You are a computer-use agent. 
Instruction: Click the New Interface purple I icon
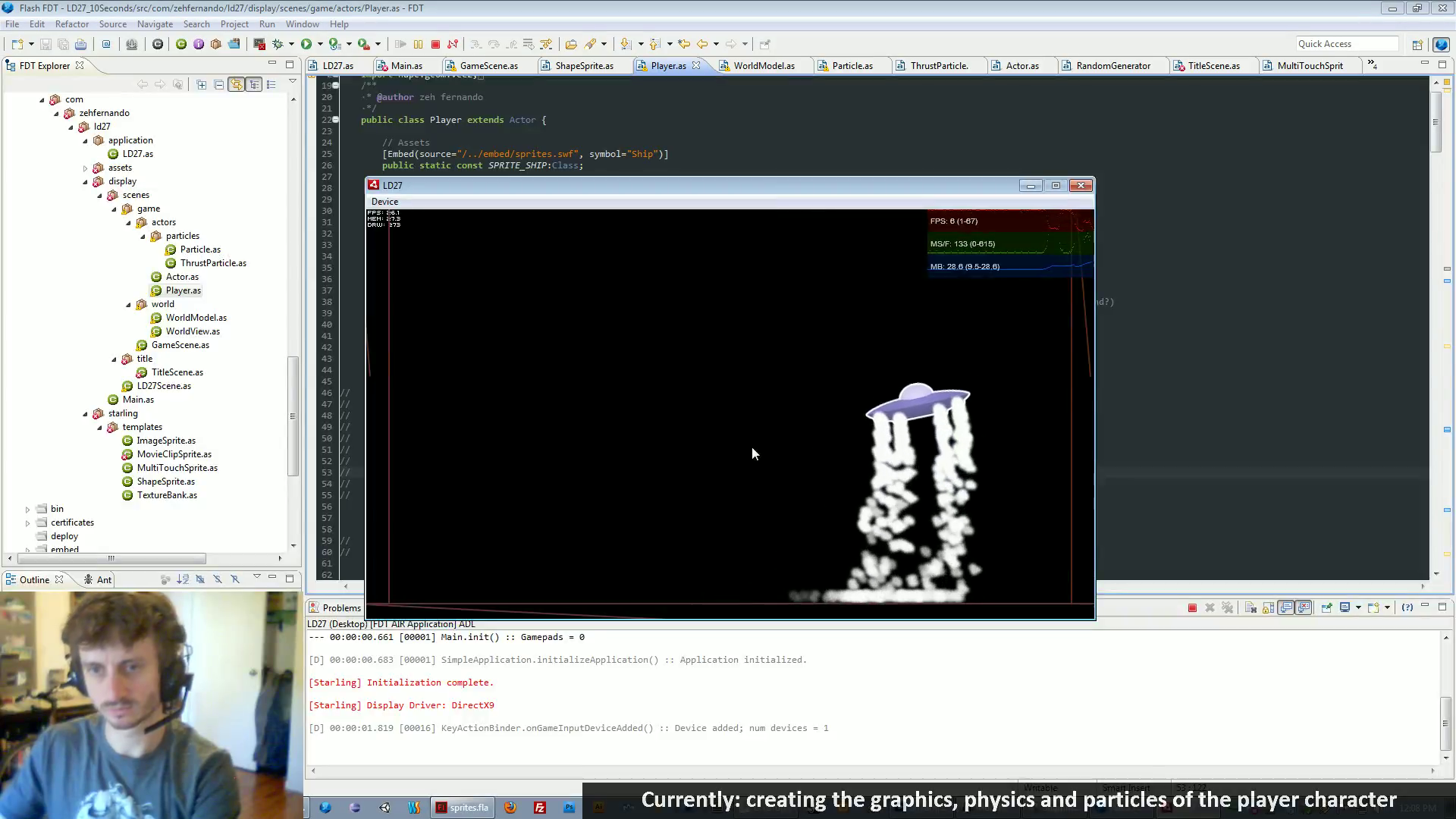tap(199, 44)
